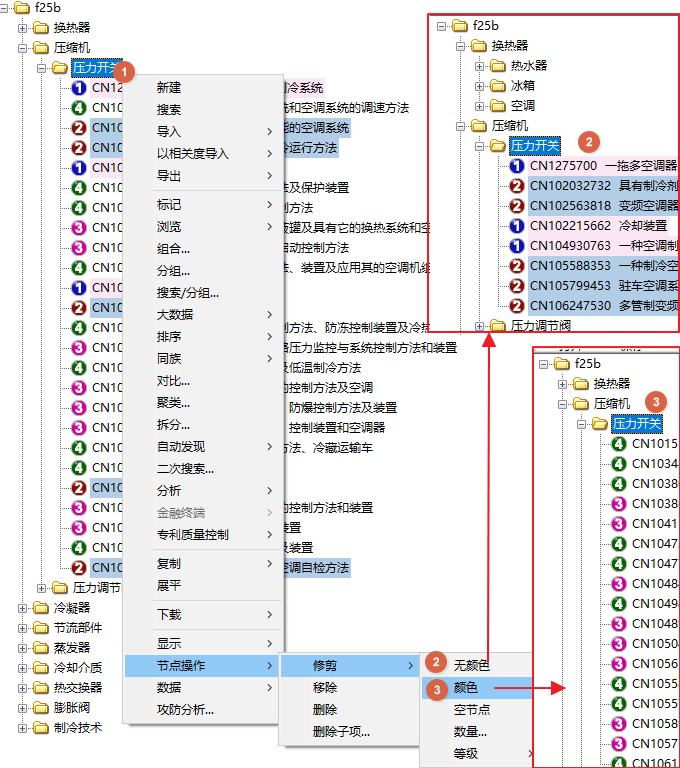The image size is (680, 768).
Task: Click the folder icon beside 蒸发器
Action: point(41,647)
